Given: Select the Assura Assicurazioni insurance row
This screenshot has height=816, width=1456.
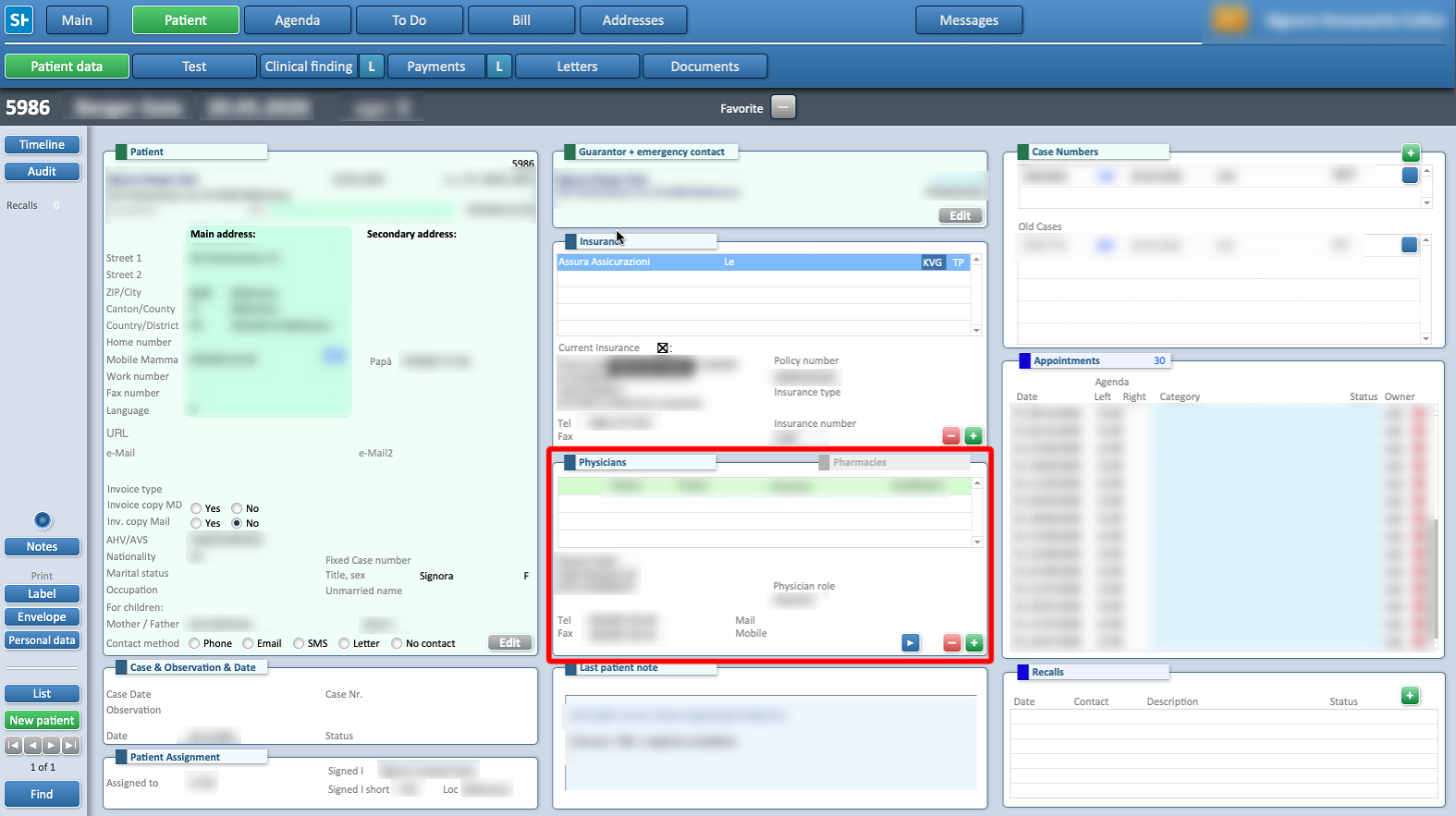Looking at the screenshot, I should [763, 262].
